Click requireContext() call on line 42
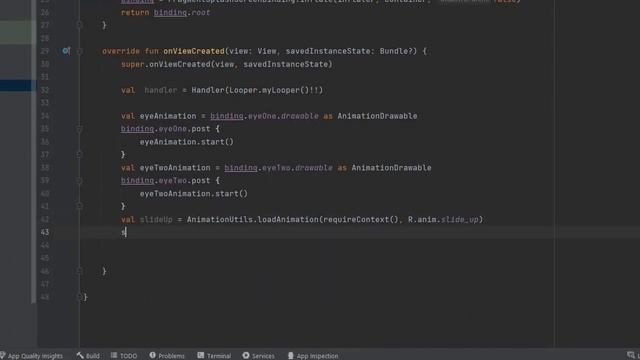 360,220
